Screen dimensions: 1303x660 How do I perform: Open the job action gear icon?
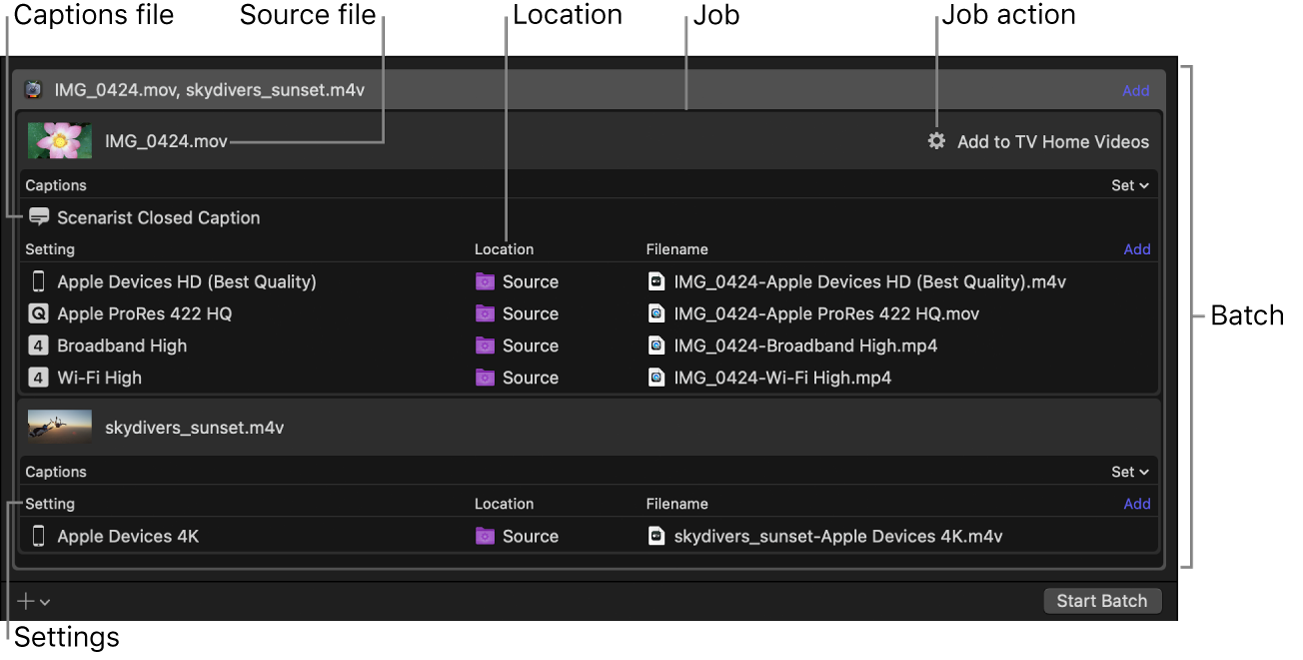(x=936, y=141)
